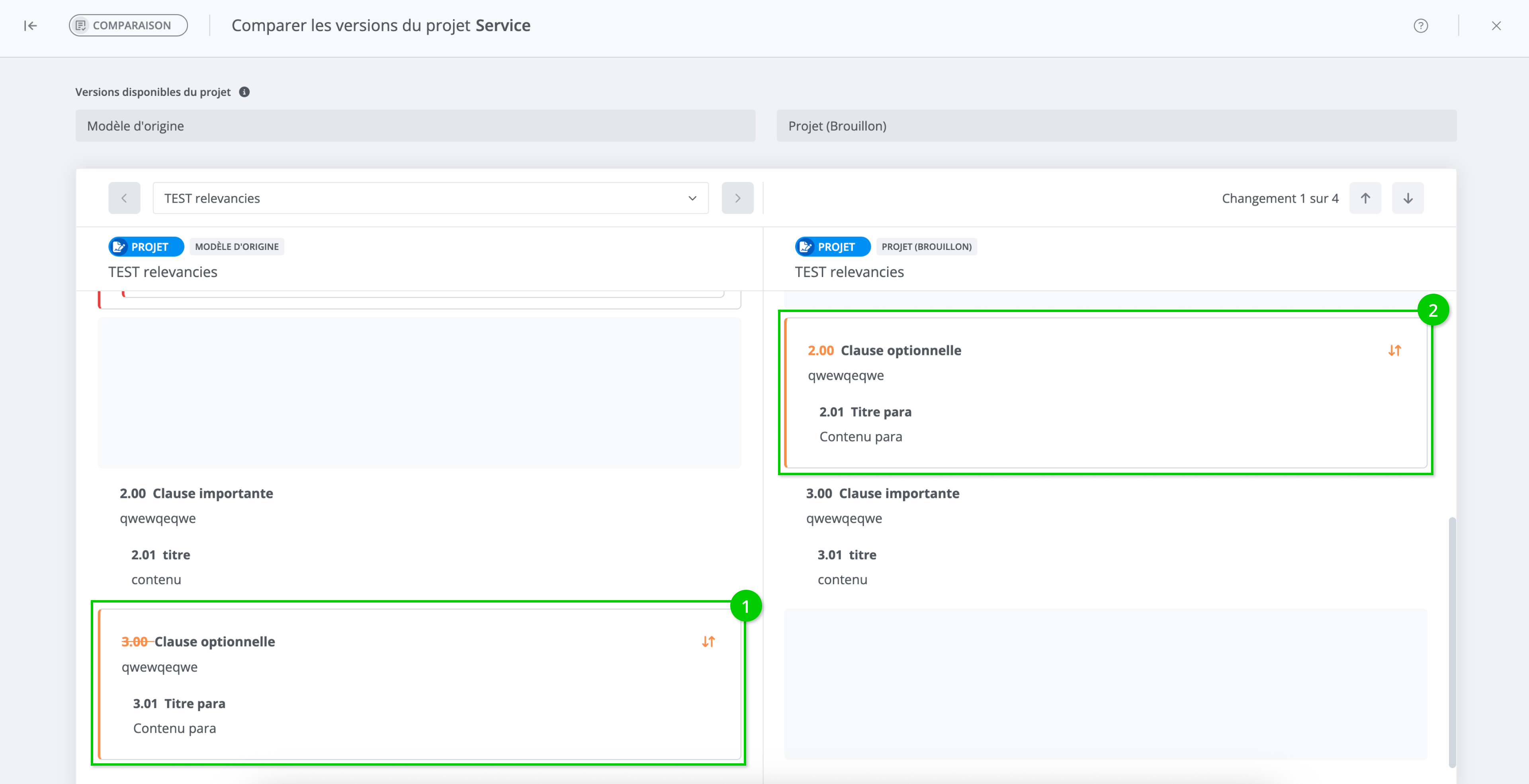Click the COMPARAISON badge button
The image size is (1529, 784).
click(128, 25)
